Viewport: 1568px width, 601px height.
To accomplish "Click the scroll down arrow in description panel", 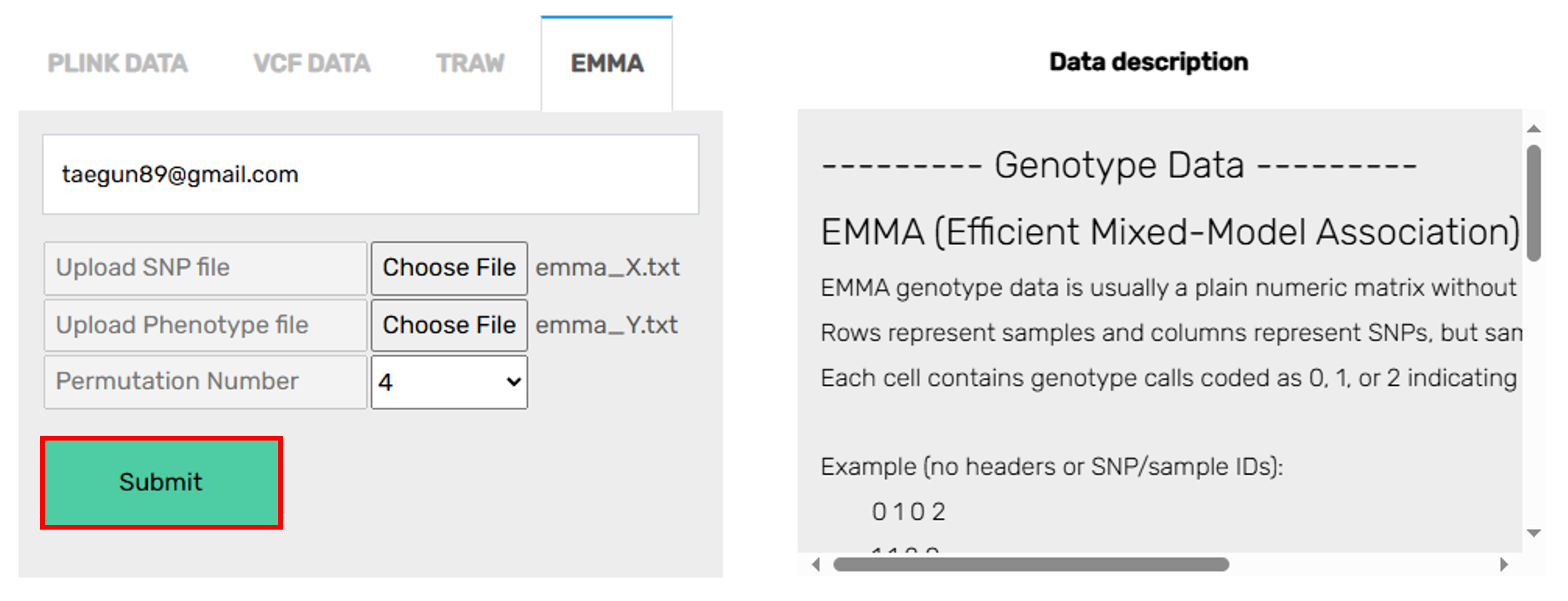I will [x=1533, y=533].
